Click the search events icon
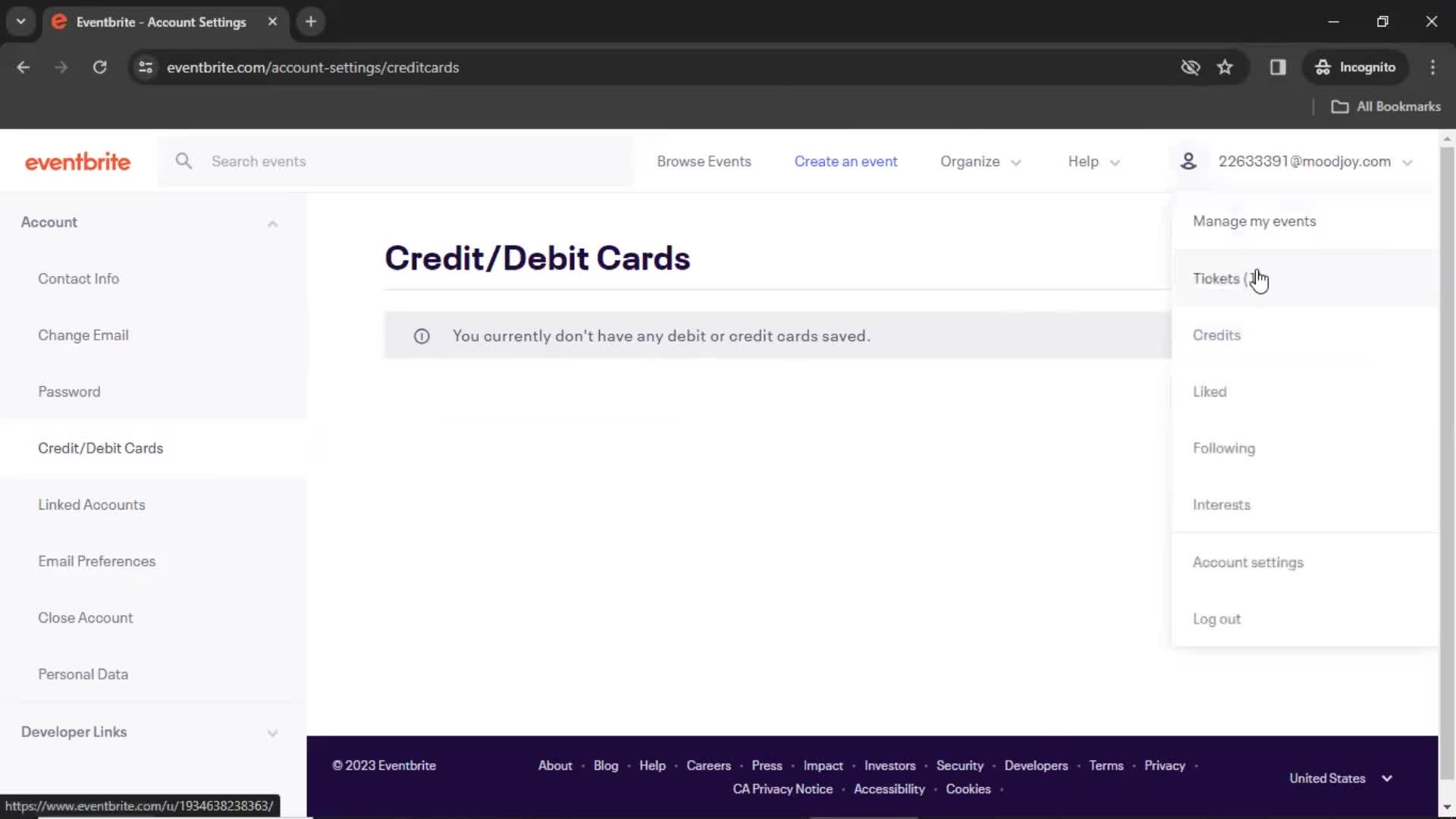 point(184,161)
